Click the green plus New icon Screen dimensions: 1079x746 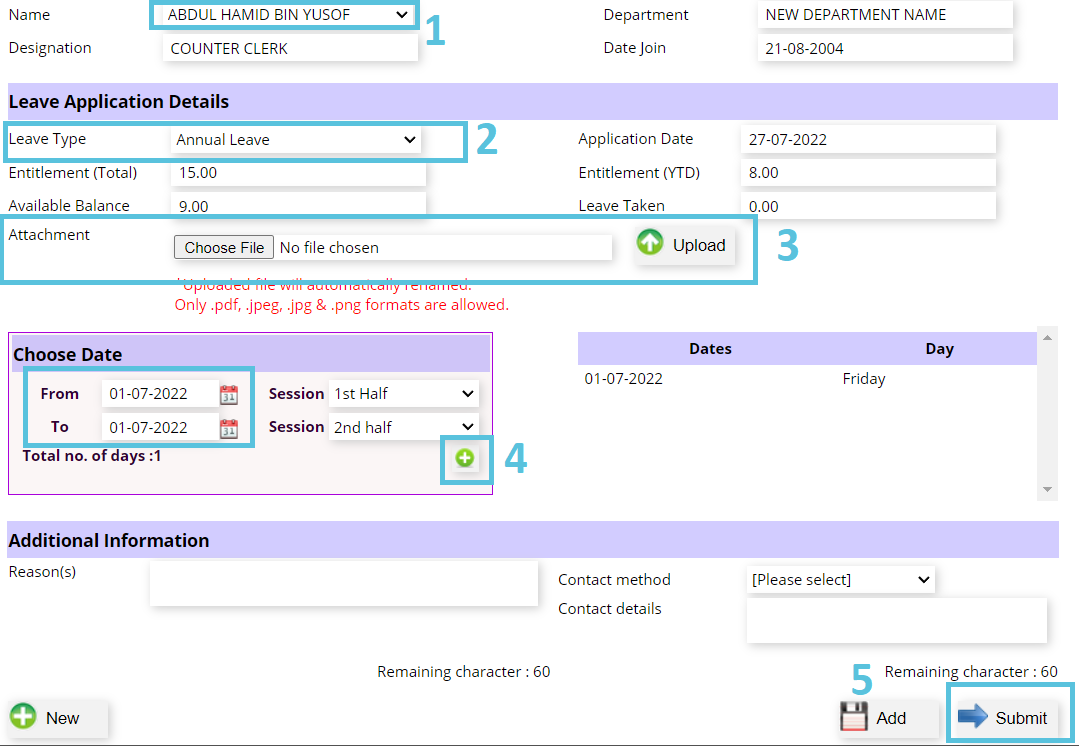click(24, 717)
